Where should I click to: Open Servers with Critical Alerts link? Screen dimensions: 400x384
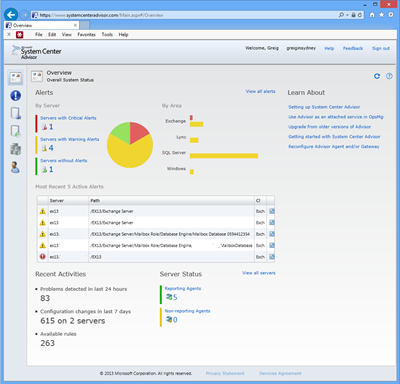click(68, 118)
